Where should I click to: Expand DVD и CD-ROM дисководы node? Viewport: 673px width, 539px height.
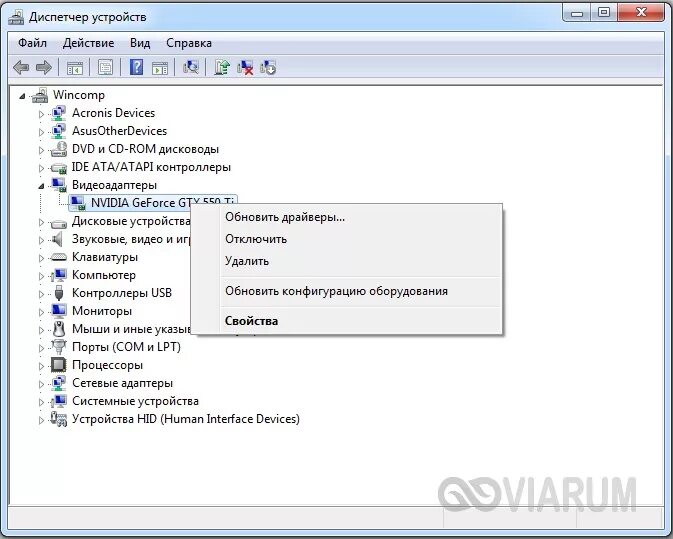click(x=41, y=150)
